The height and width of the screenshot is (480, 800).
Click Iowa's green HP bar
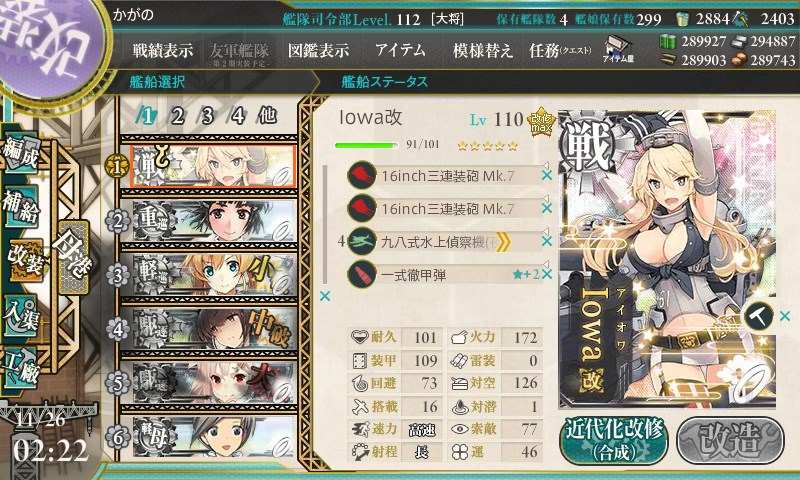[x=366, y=145]
